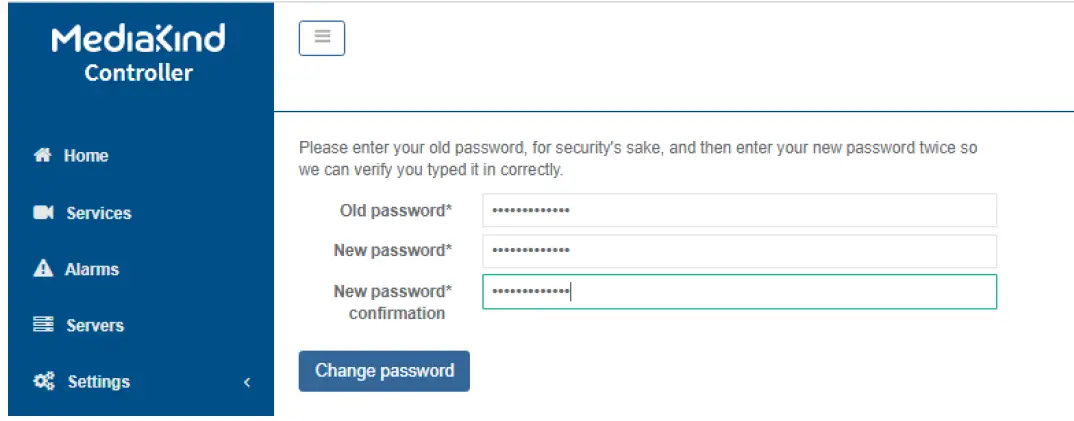This screenshot has height=421, width=1074.
Task: Select the Settings menu label
Action: [99, 382]
